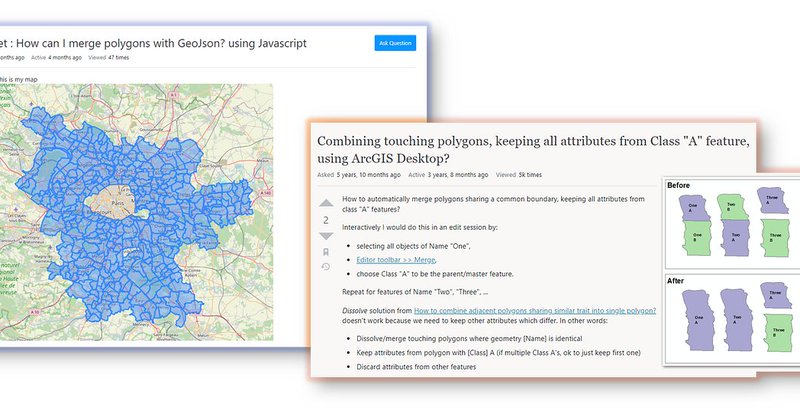
Task: Upvote the ArcGIS question
Action: (326, 203)
